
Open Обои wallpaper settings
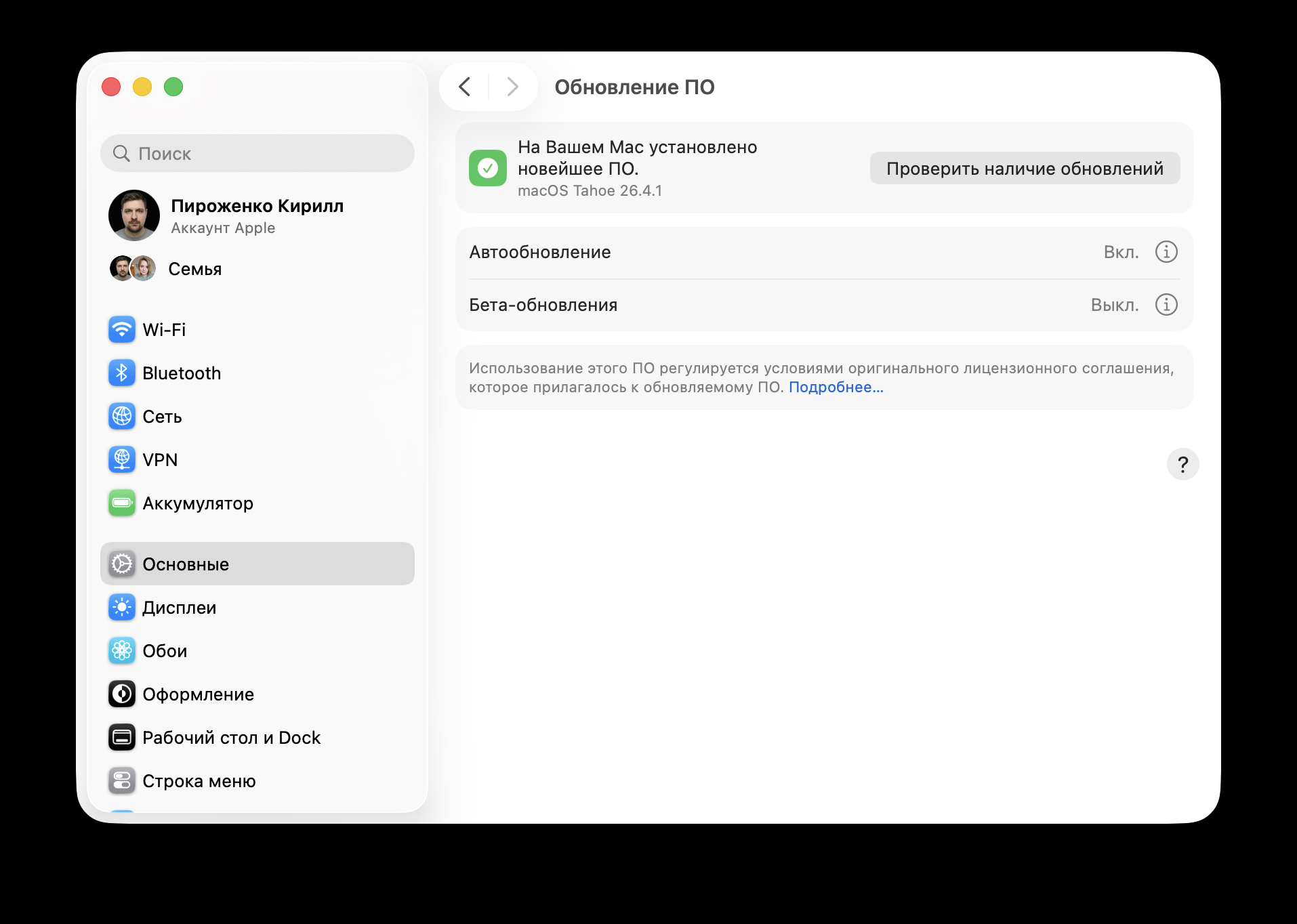tap(164, 650)
